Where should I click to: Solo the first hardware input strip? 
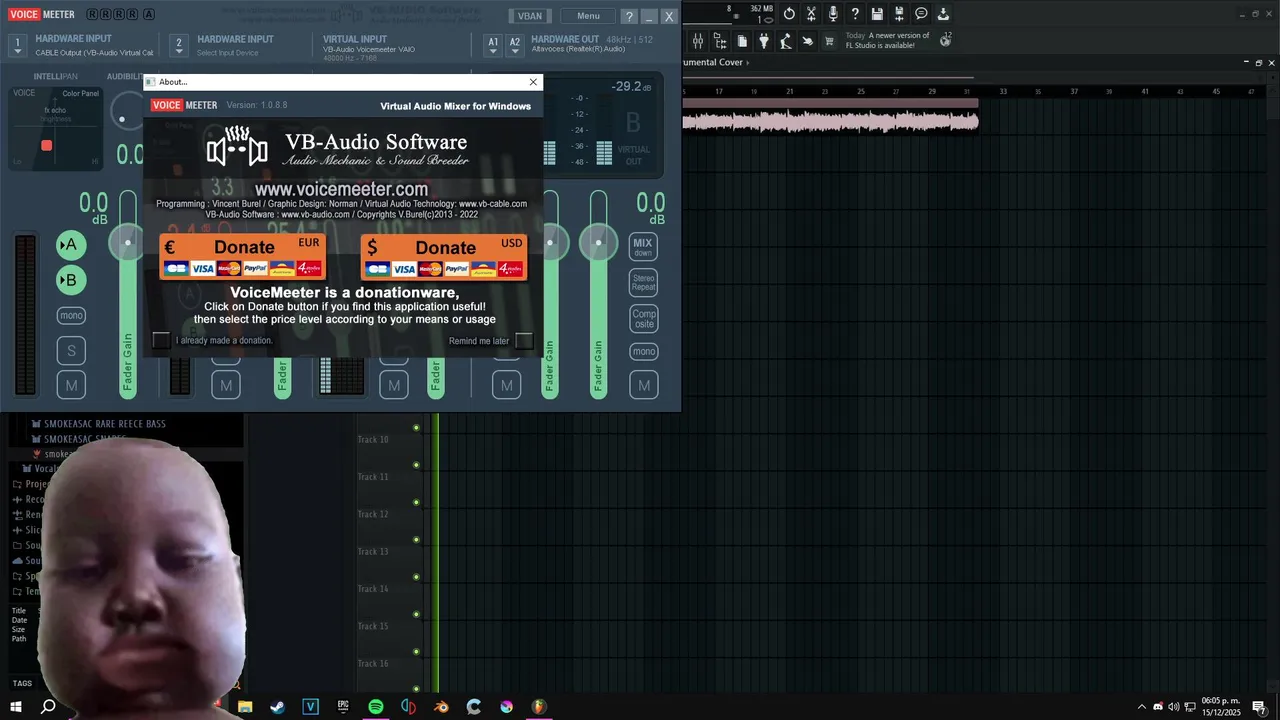pos(71,351)
